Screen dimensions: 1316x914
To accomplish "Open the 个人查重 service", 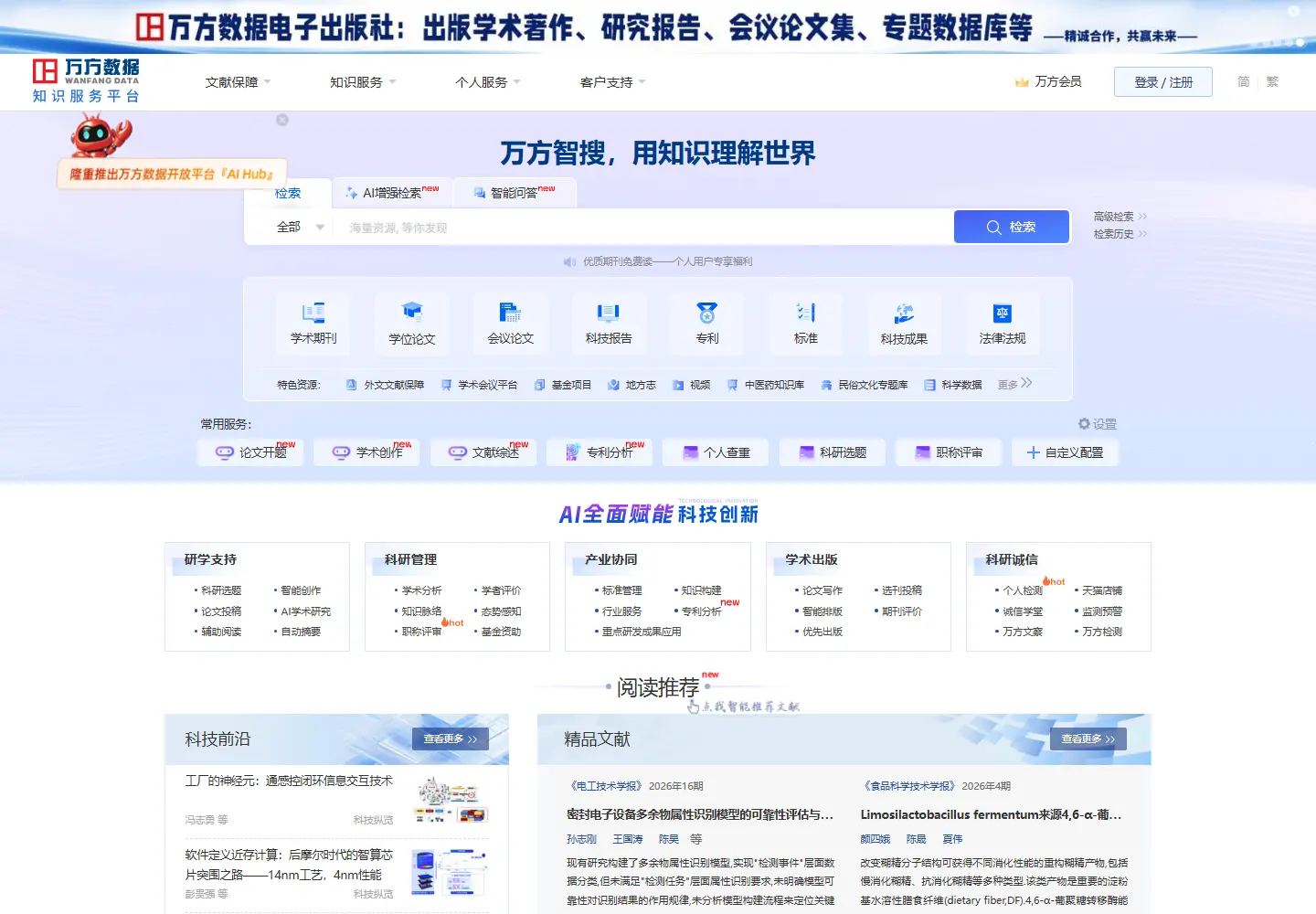I will tap(716, 452).
